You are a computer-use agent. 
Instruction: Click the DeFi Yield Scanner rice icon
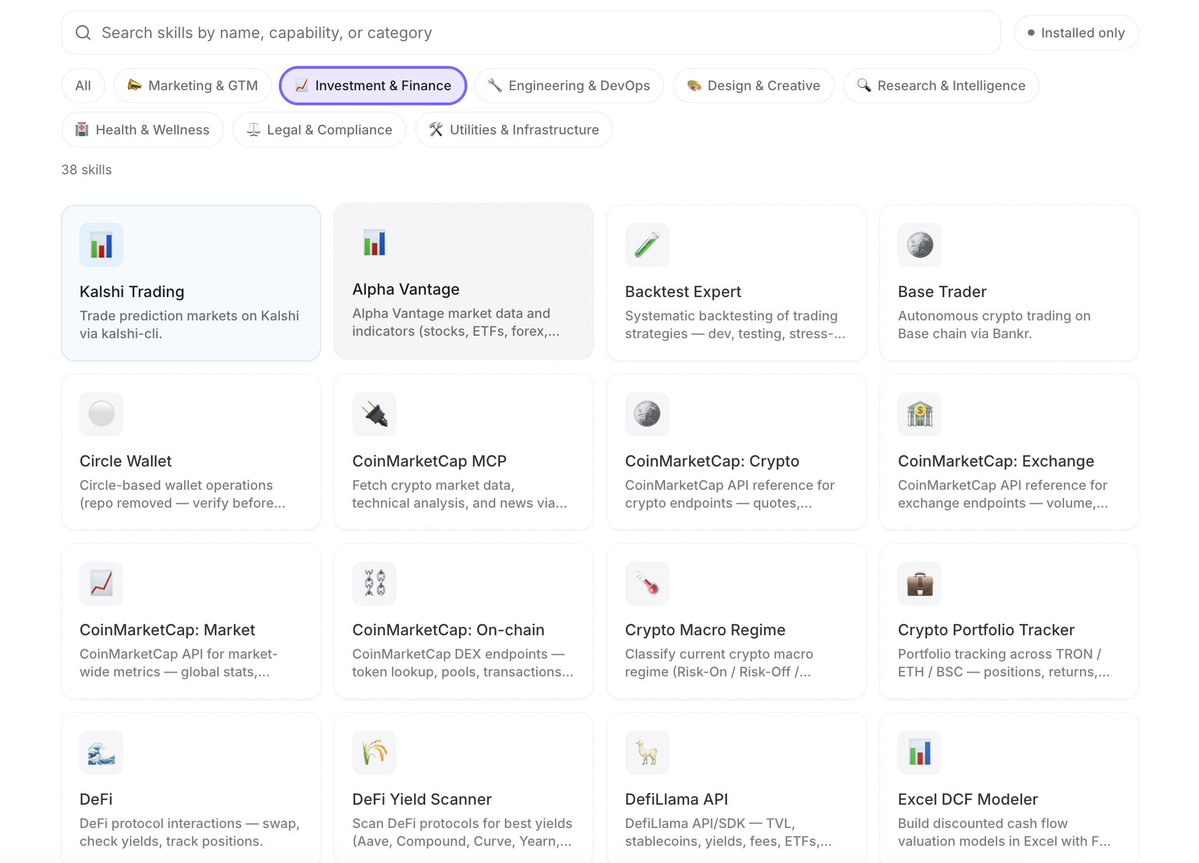click(x=374, y=752)
